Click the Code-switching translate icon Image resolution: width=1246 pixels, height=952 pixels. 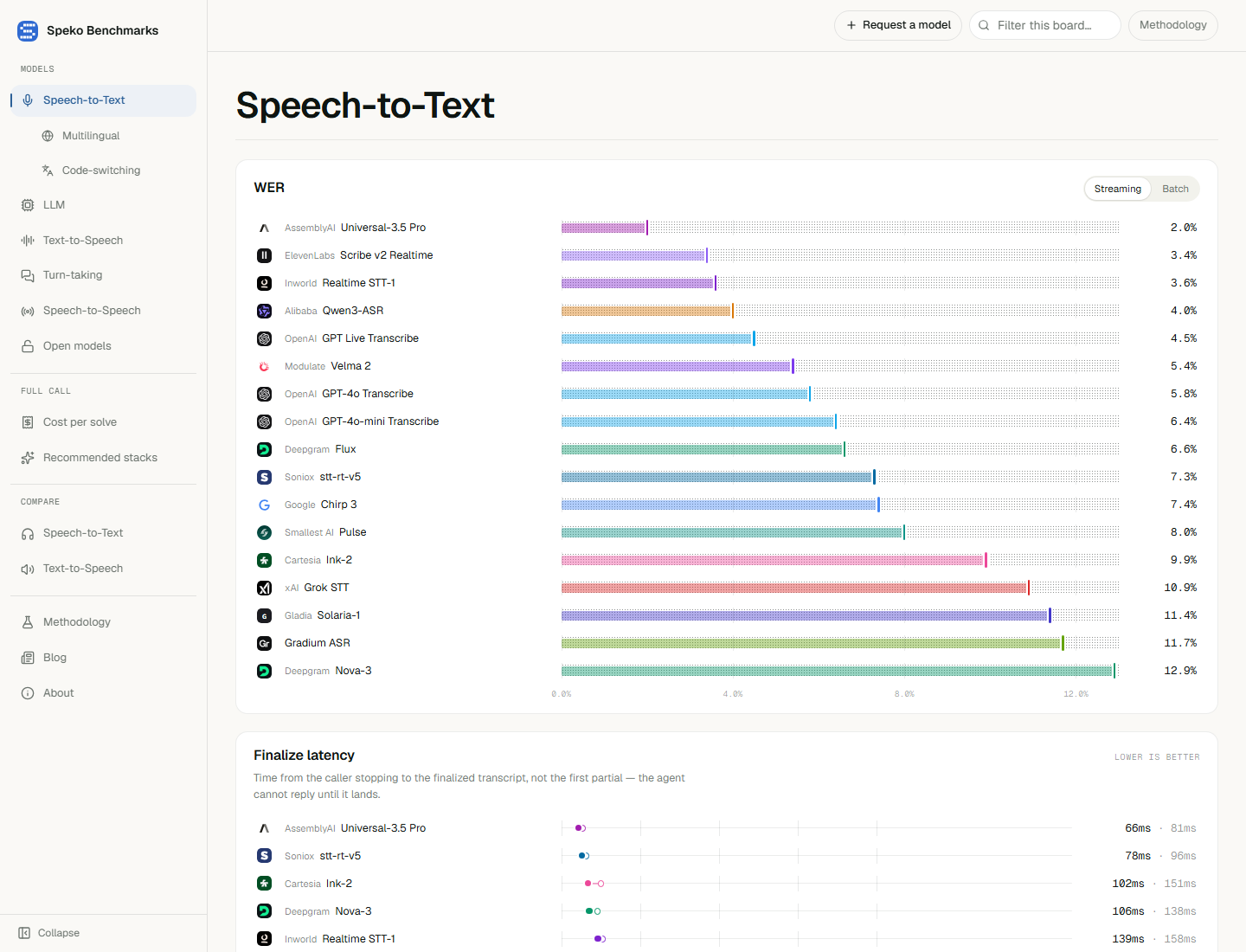(x=48, y=170)
